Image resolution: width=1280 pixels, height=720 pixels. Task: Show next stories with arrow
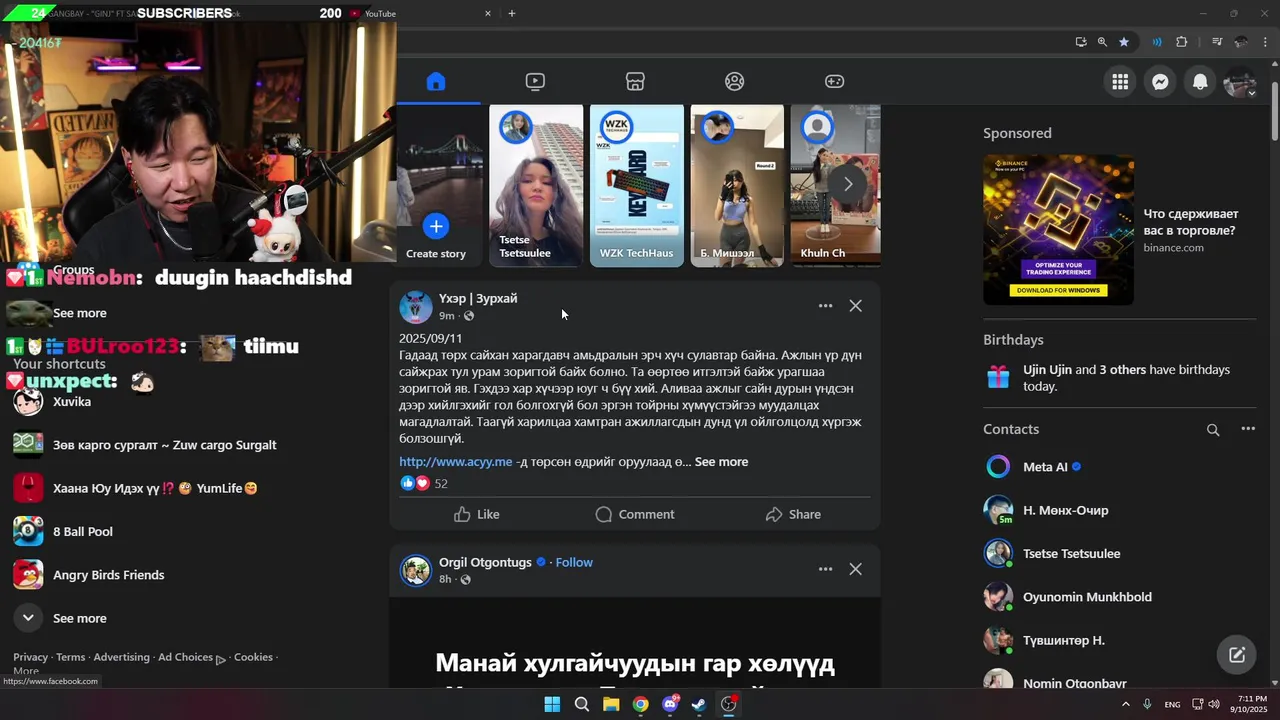pyautogui.click(x=847, y=185)
